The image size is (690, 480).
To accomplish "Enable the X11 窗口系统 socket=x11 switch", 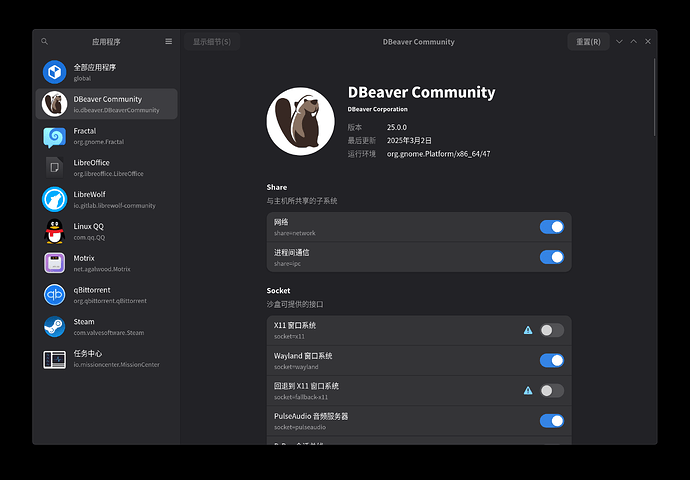I will [x=552, y=330].
